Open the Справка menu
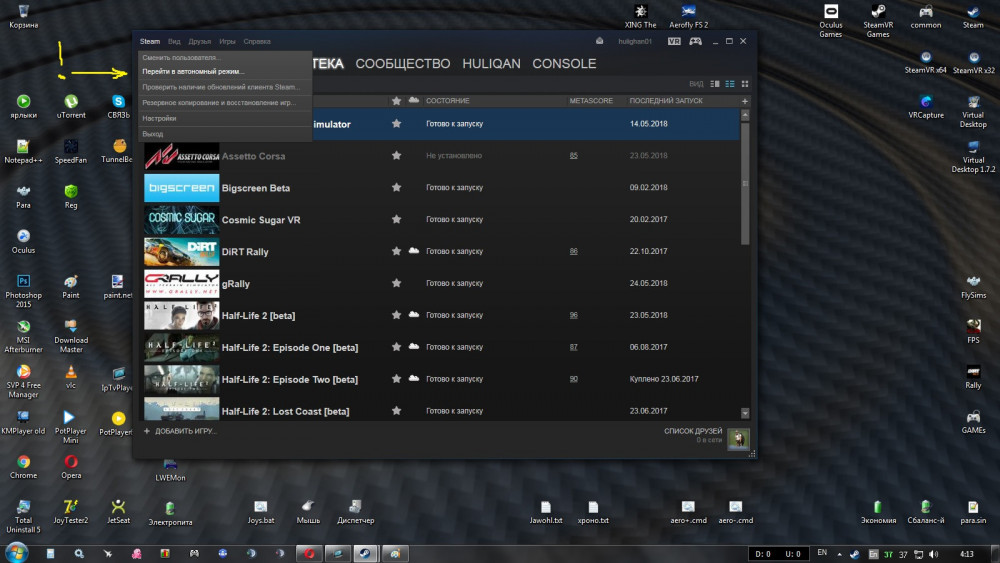Viewport: 1000px width, 563px height. [257, 41]
